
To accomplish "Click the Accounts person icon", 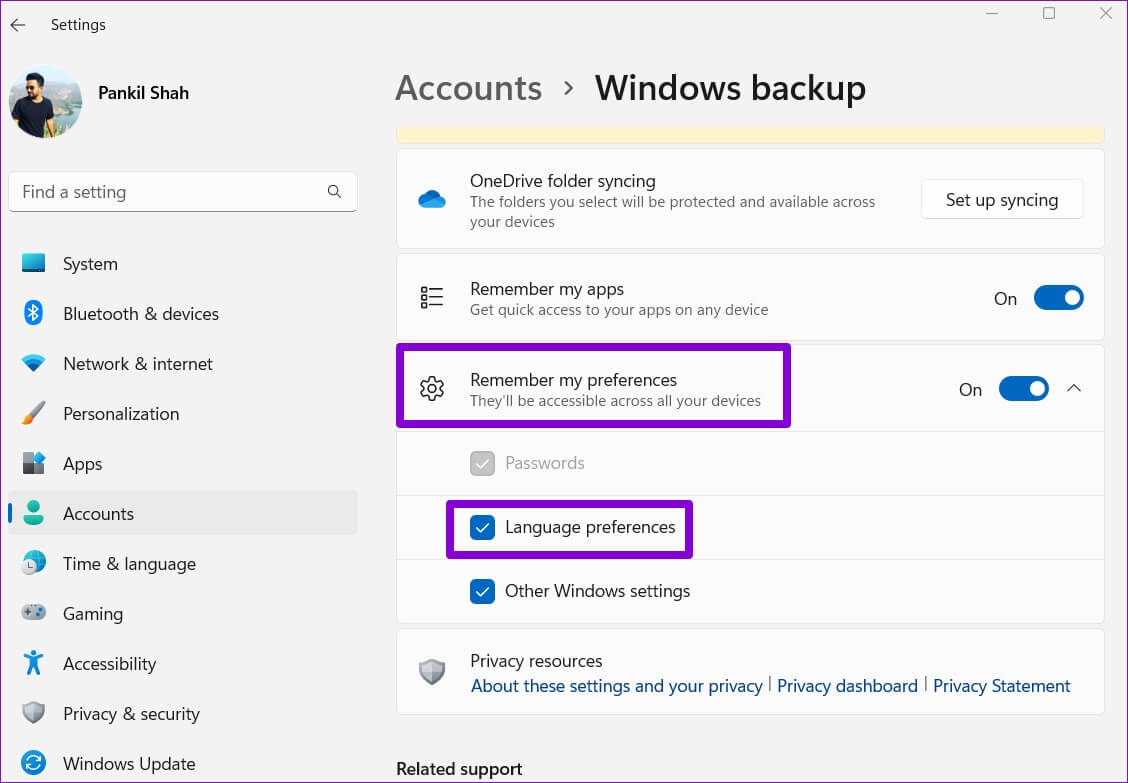I will pos(33,513).
